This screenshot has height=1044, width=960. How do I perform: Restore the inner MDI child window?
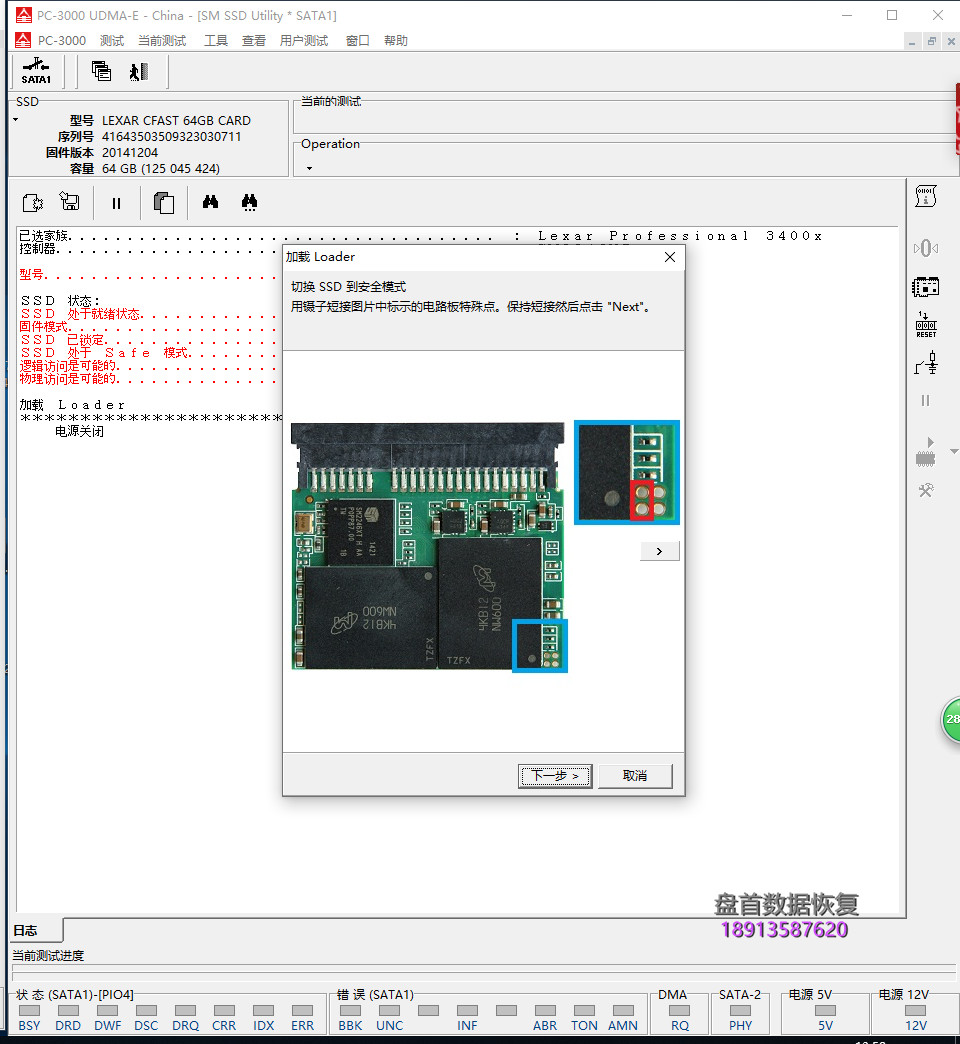(x=931, y=41)
